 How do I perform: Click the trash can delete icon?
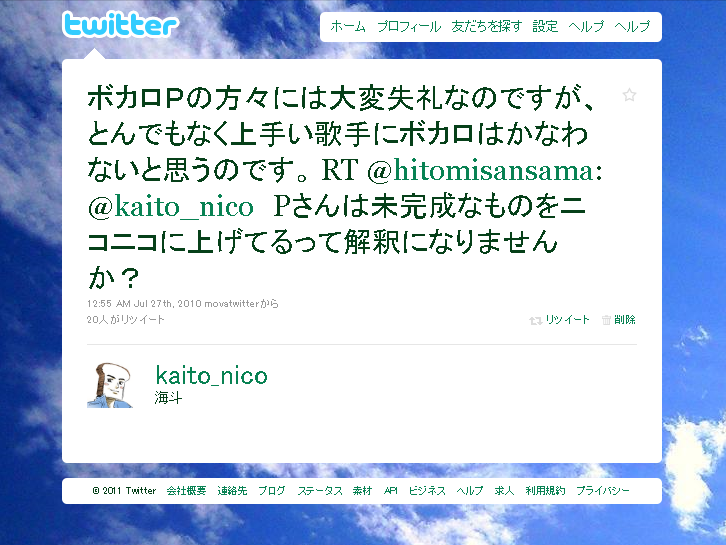(x=606, y=320)
